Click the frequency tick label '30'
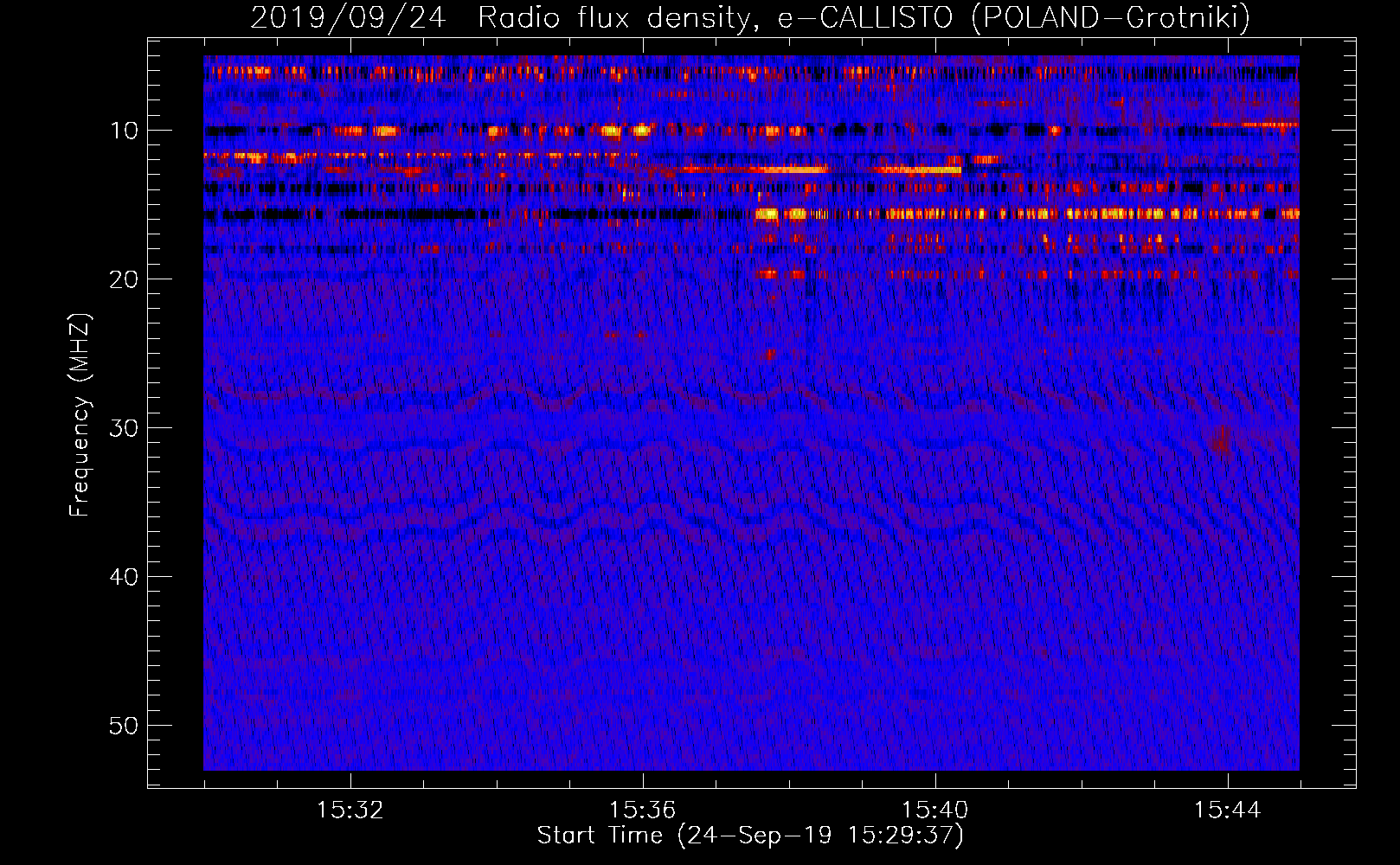 tap(125, 428)
